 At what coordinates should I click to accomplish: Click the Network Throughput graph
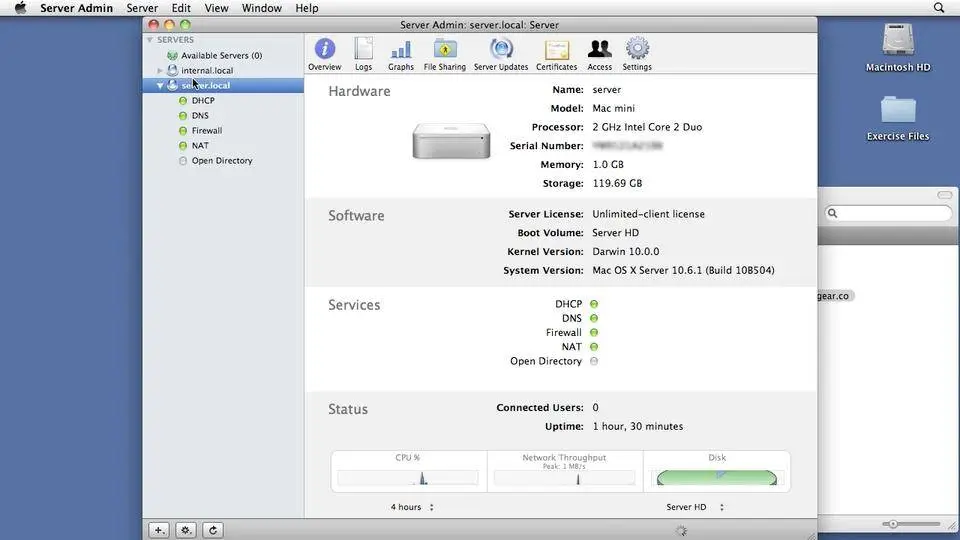tap(564, 478)
